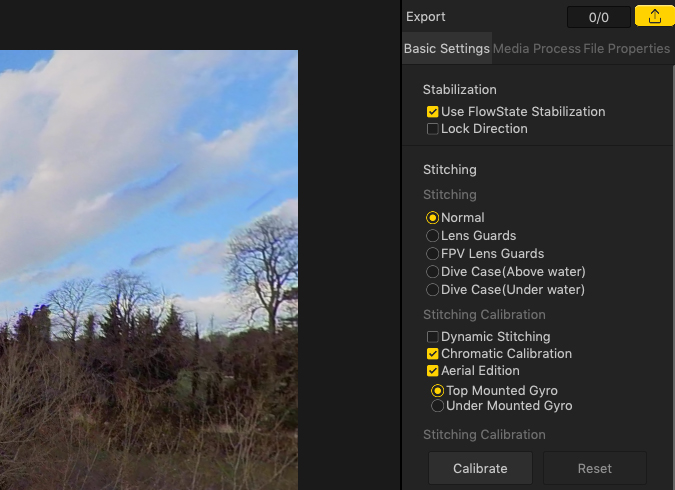The height and width of the screenshot is (490, 675).
Task: Select Dive Case(Above water) option
Action: [x=432, y=272]
